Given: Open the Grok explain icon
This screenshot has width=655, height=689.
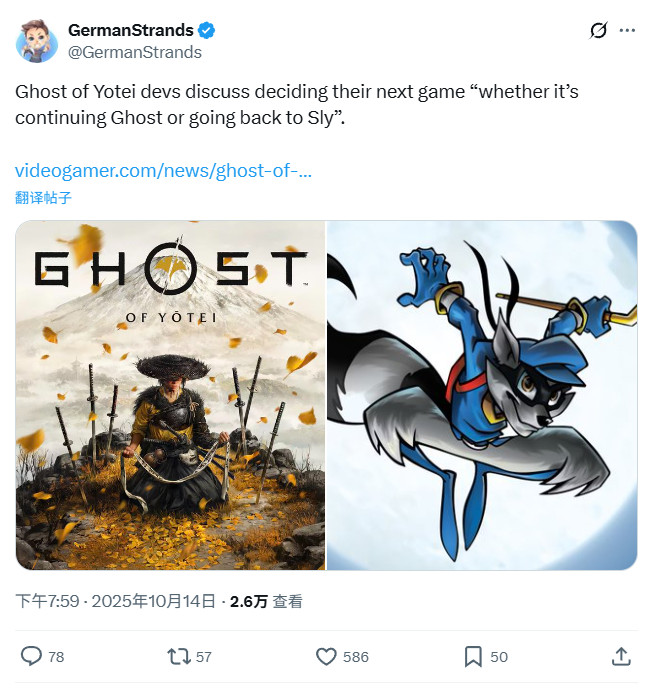Looking at the screenshot, I should (x=598, y=30).
